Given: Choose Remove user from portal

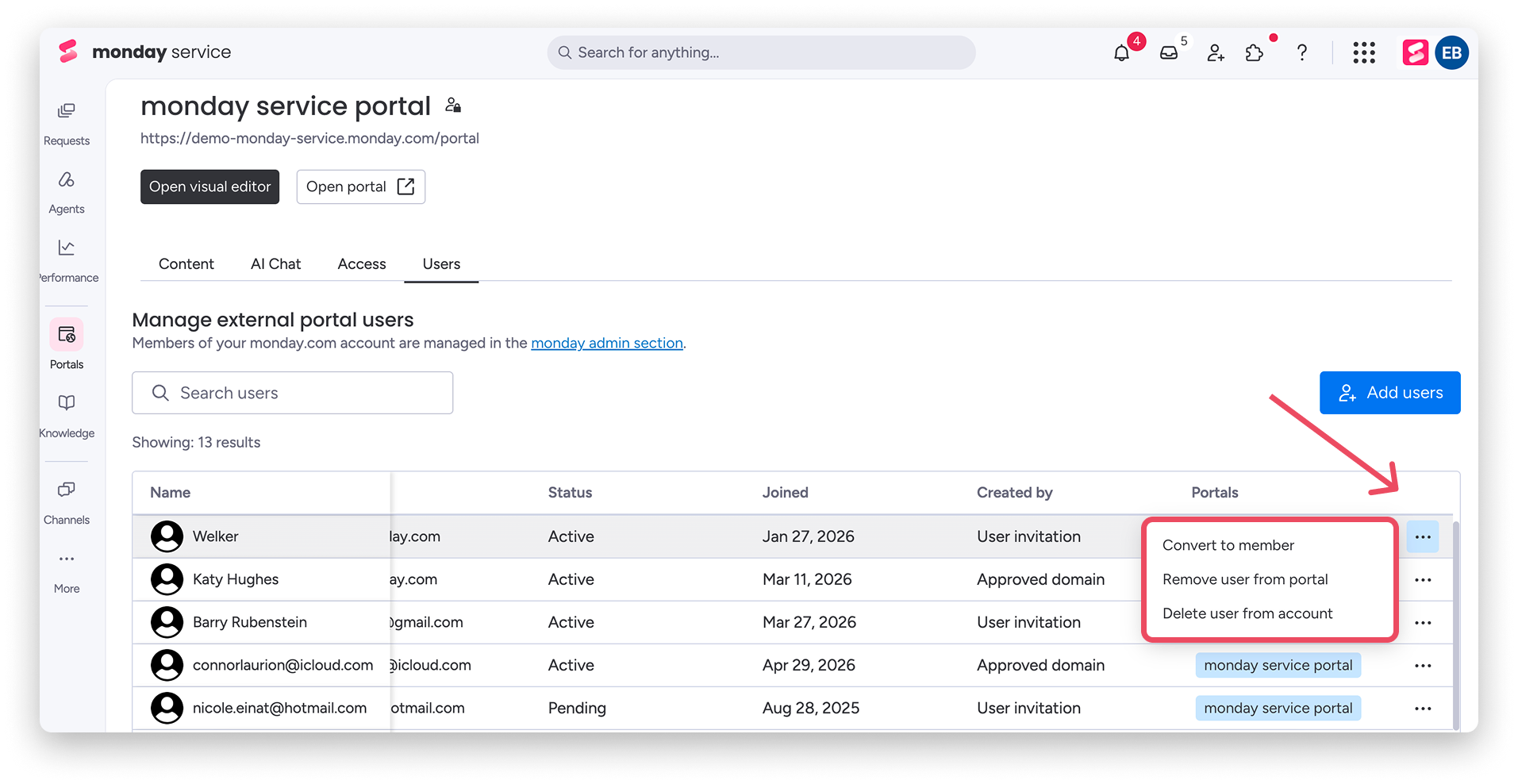Looking at the screenshot, I should [1245, 579].
